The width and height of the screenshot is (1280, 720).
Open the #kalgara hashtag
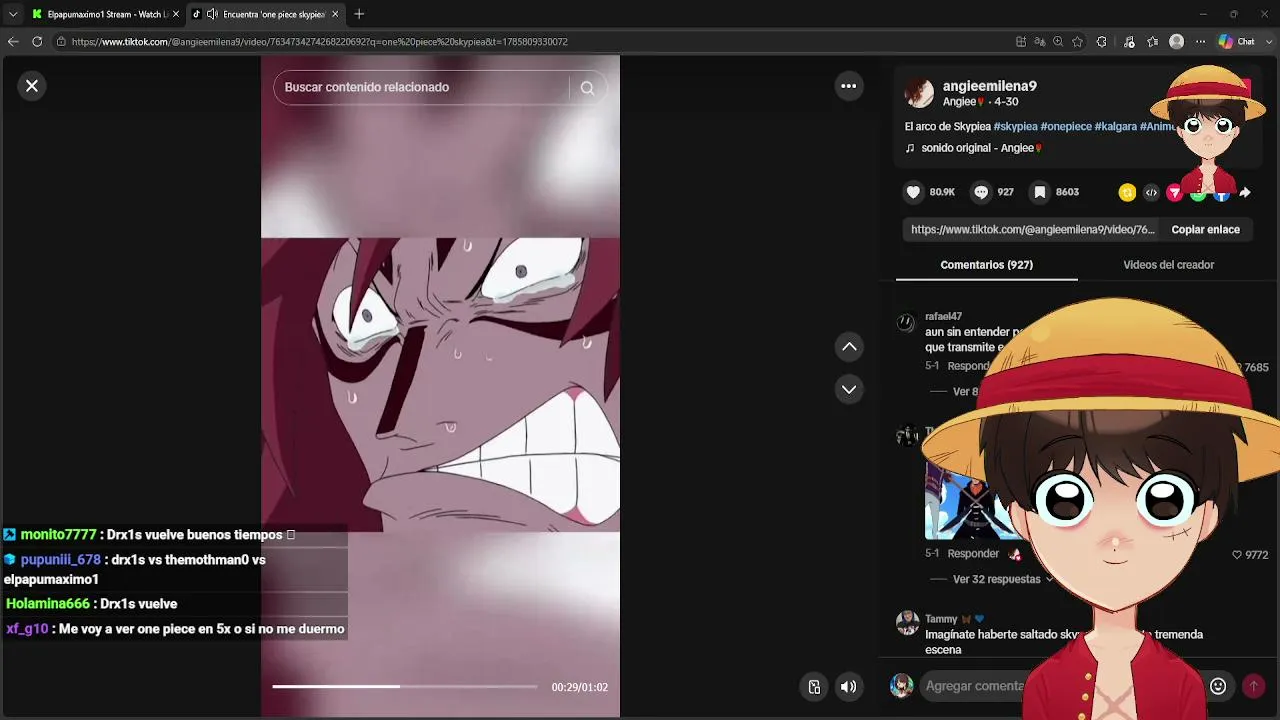pyautogui.click(x=1116, y=127)
